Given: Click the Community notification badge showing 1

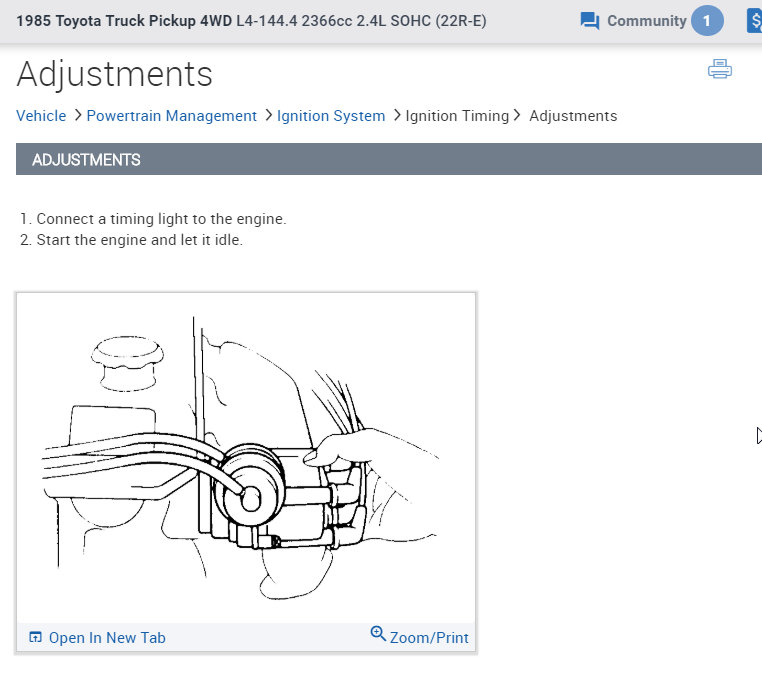Looking at the screenshot, I should pos(707,20).
